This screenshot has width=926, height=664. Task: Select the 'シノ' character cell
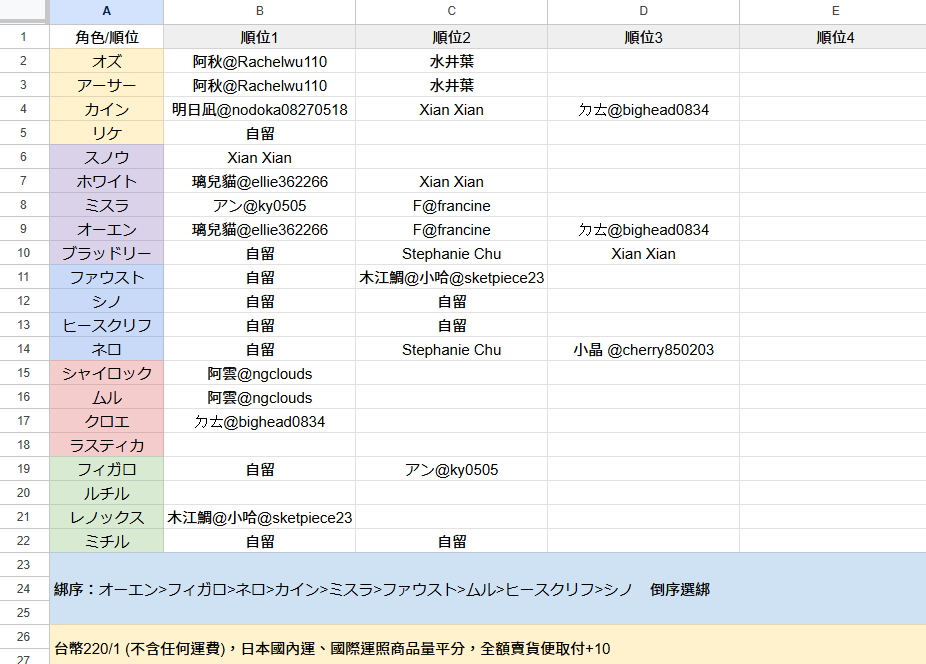pos(106,302)
